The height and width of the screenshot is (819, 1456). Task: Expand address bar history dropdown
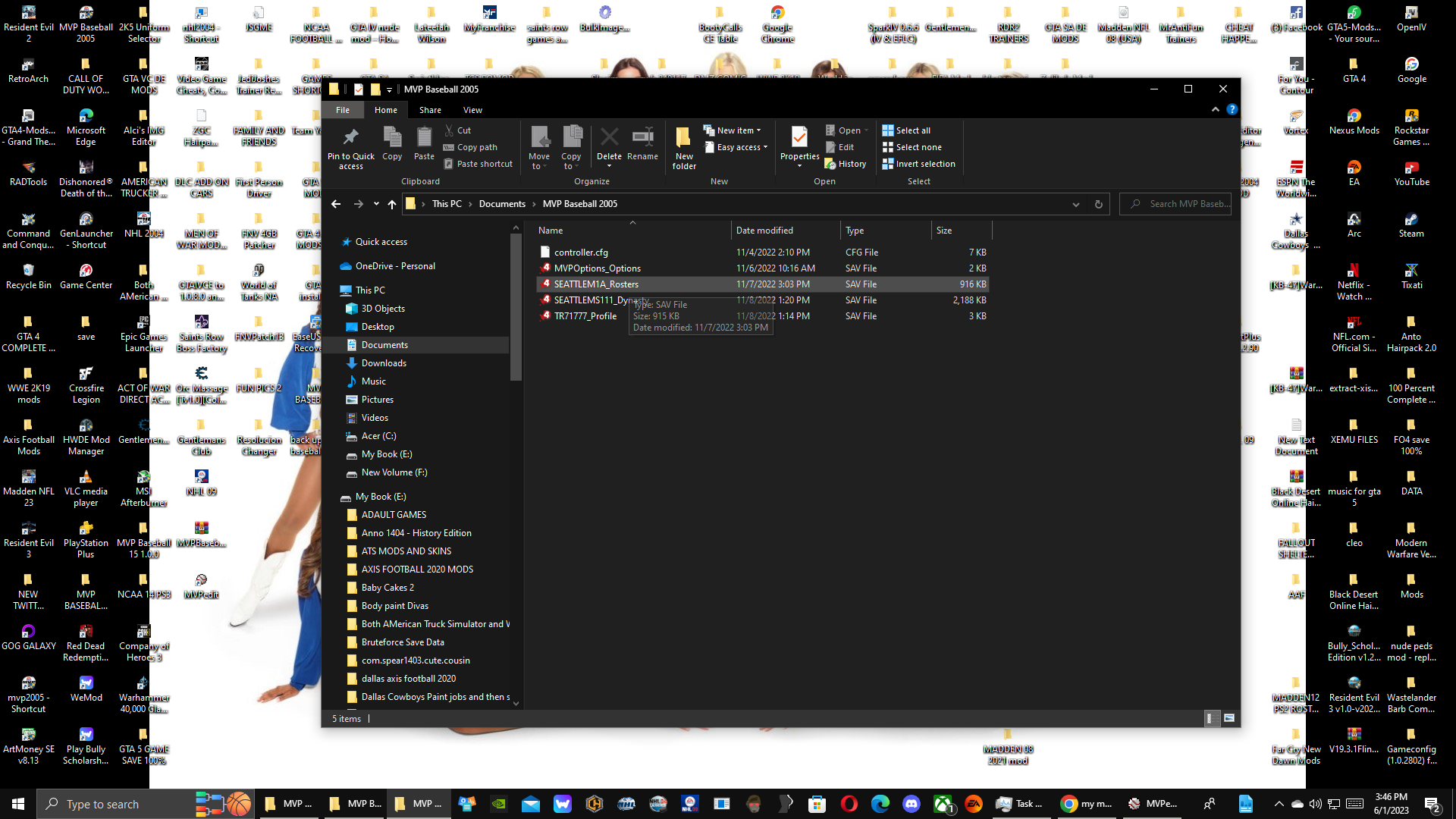click(1075, 204)
